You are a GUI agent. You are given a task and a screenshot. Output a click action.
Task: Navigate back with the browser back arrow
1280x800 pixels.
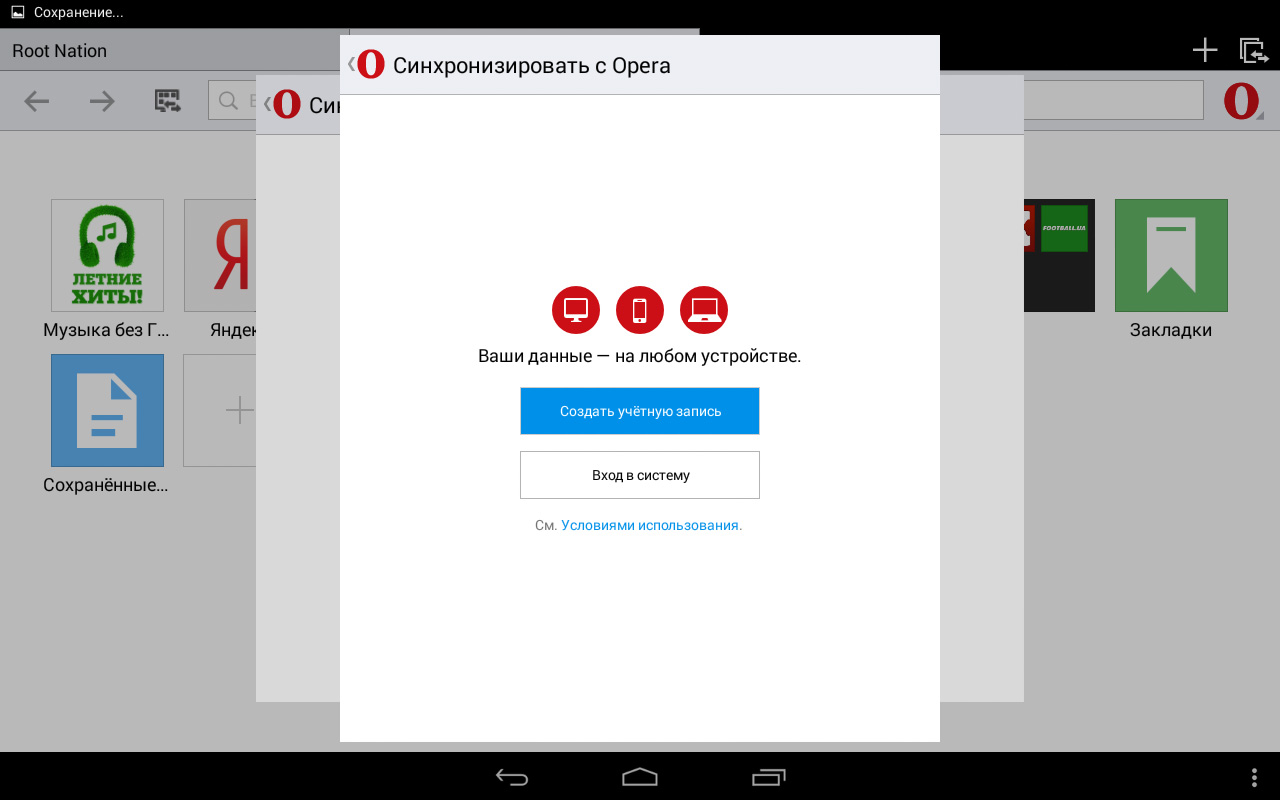pyautogui.click(x=37, y=101)
